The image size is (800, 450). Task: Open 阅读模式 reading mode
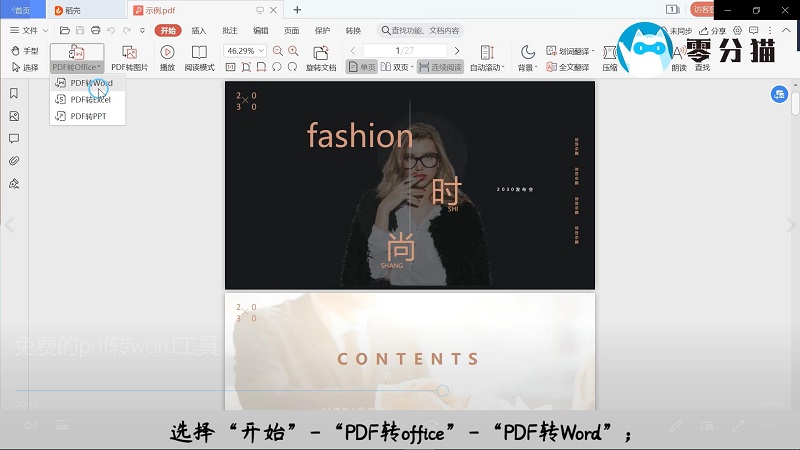(199, 58)
